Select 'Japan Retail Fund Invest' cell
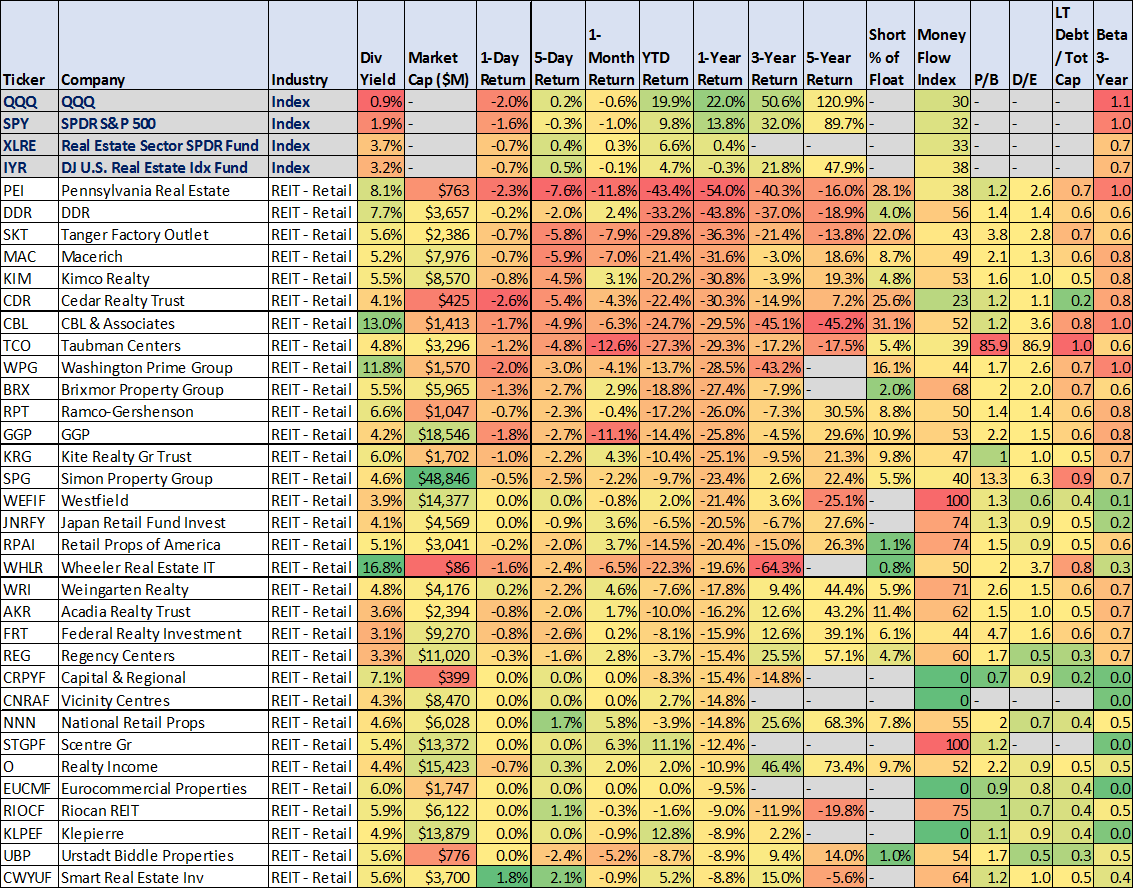The height and width of the screenshot is (889, 1134). tap(163, 523)
